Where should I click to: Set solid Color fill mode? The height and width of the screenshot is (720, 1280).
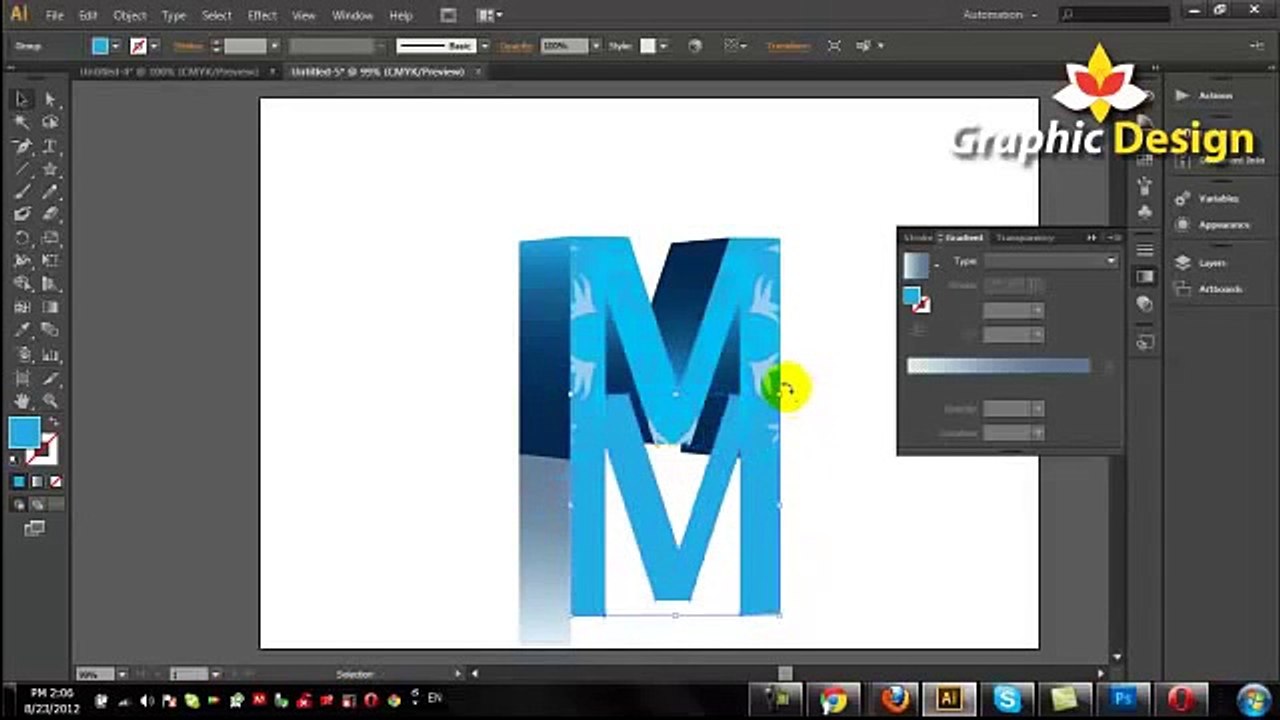coord(19,482)
